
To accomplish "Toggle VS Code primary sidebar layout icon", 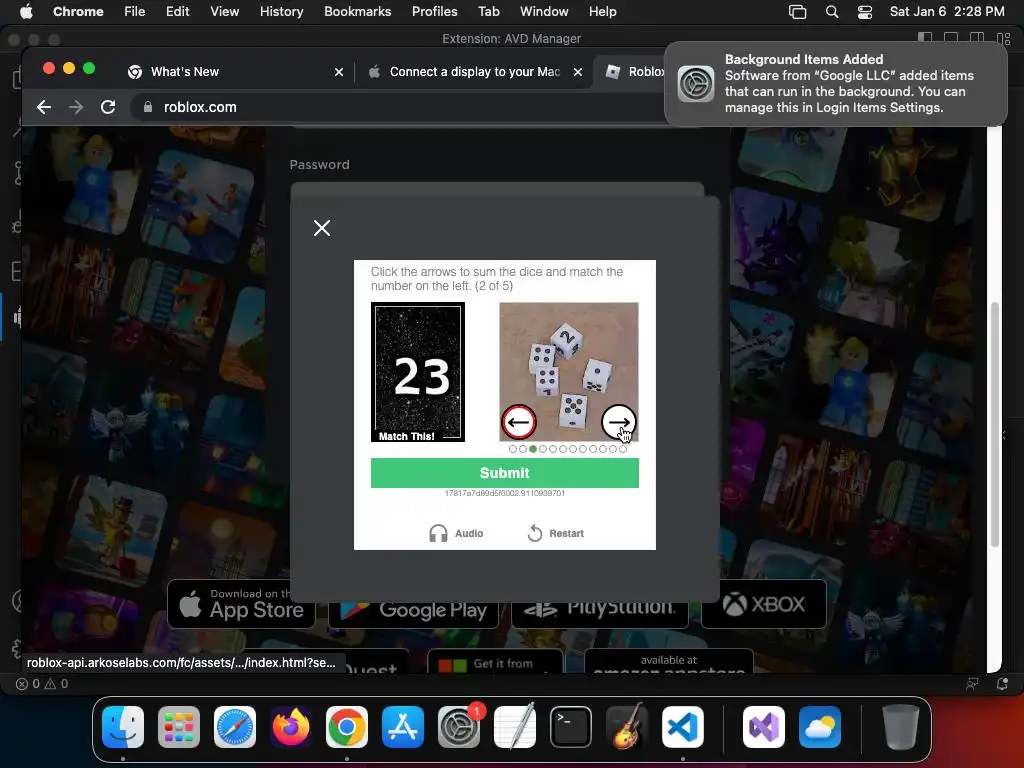I will pos(925,39).
